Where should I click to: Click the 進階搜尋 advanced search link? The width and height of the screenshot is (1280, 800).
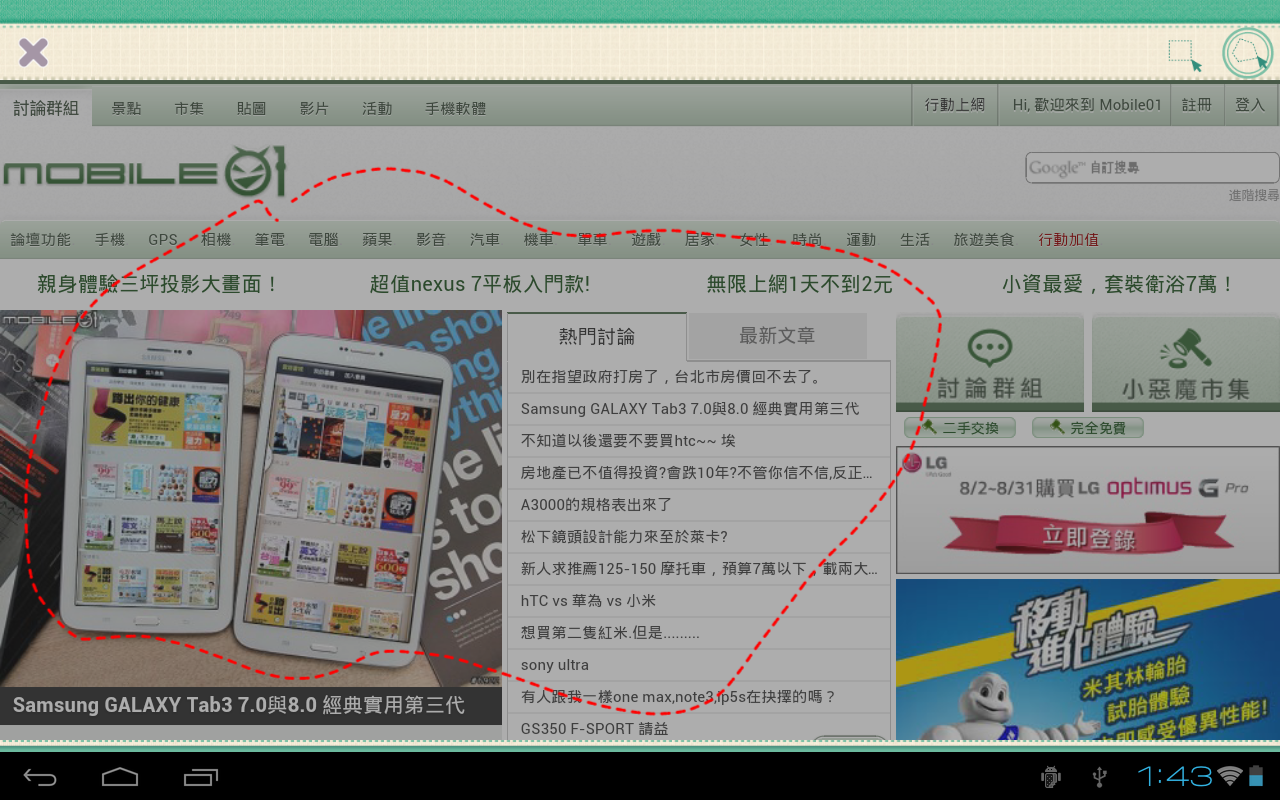[1253, 195]
